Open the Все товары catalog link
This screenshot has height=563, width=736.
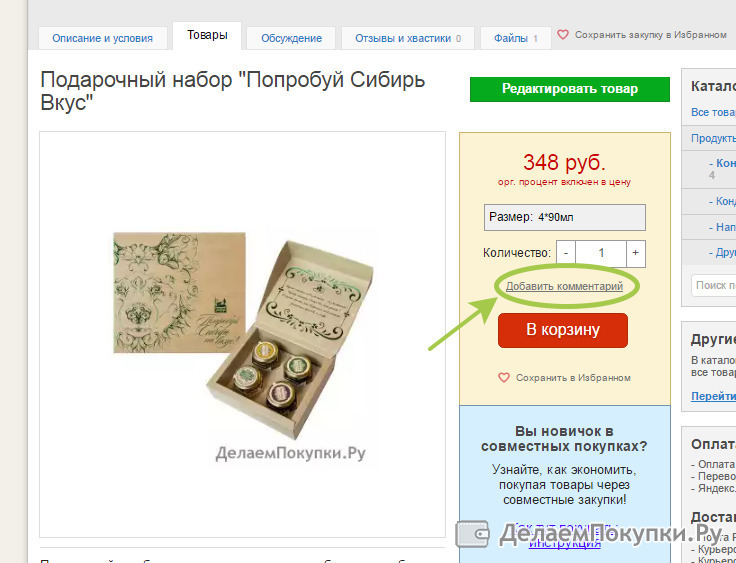click(x=713, y=112)
